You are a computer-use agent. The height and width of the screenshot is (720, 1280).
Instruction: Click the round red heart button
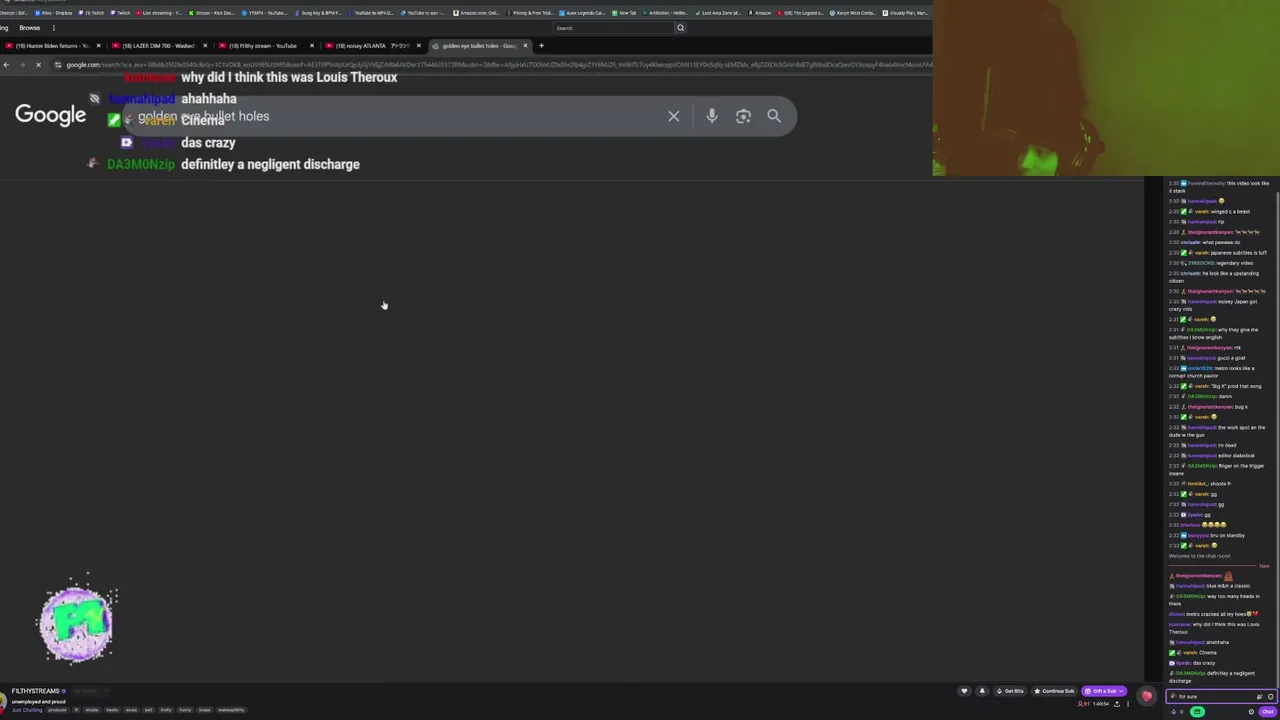(1147, 696)
